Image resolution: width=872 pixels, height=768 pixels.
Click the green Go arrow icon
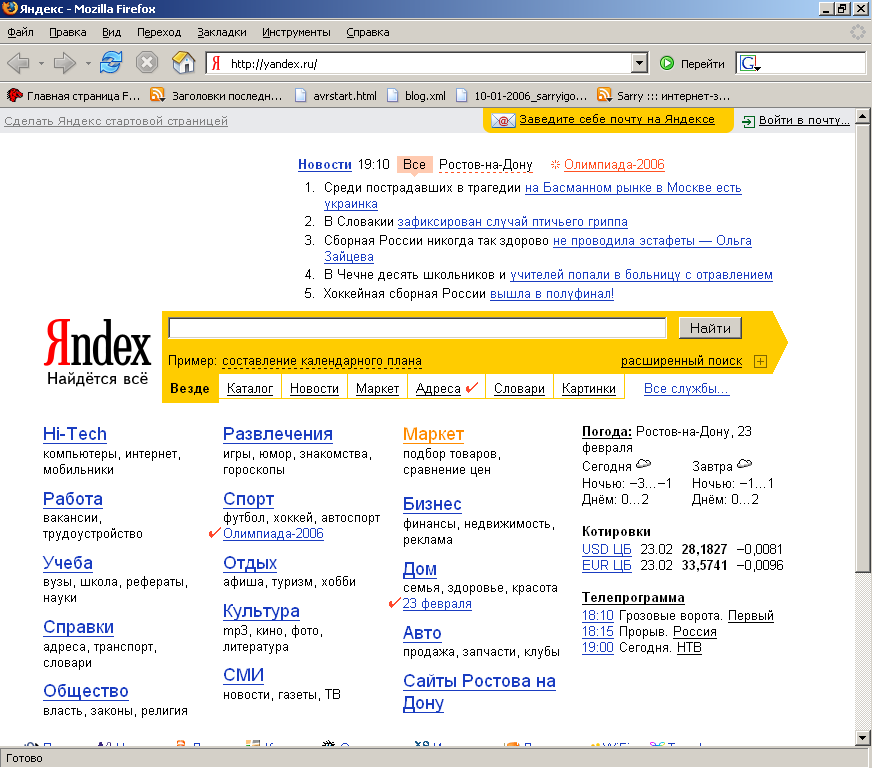point(666,63)
